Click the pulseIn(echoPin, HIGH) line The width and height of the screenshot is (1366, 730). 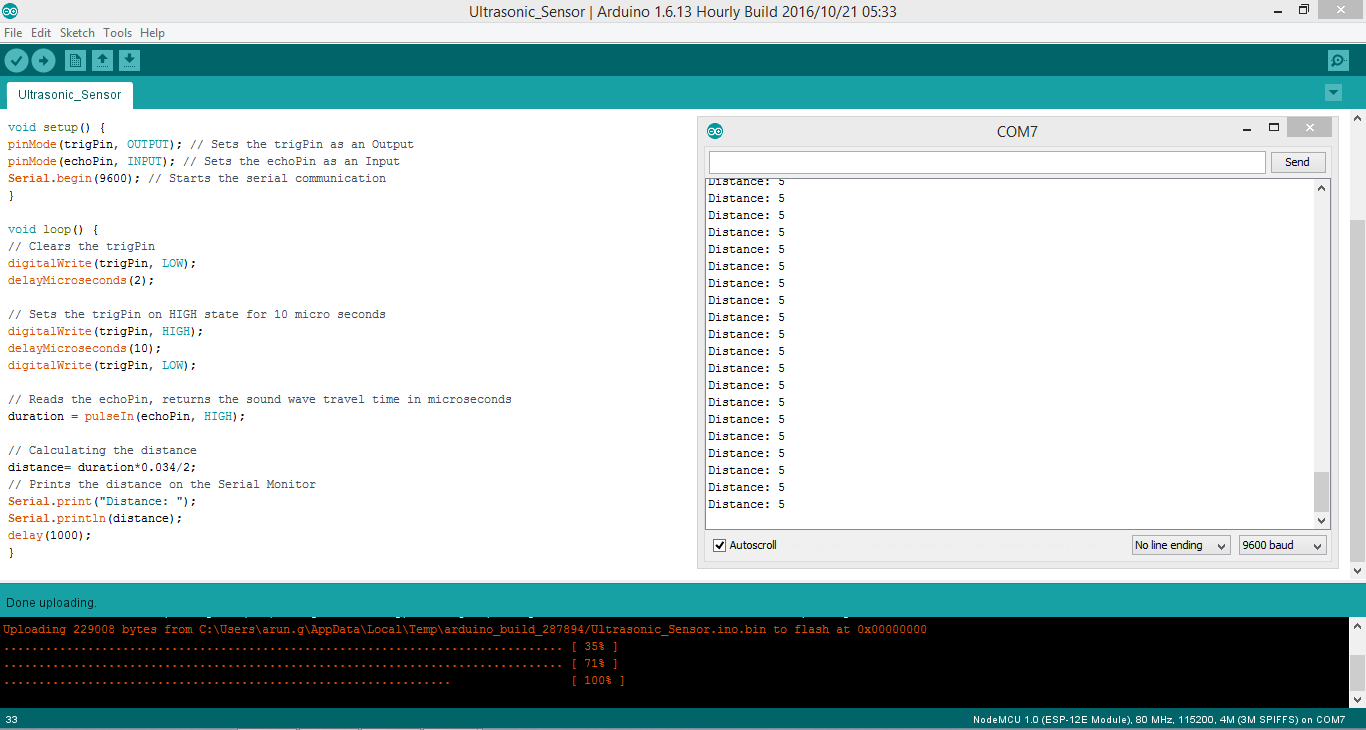click(126, 417)
